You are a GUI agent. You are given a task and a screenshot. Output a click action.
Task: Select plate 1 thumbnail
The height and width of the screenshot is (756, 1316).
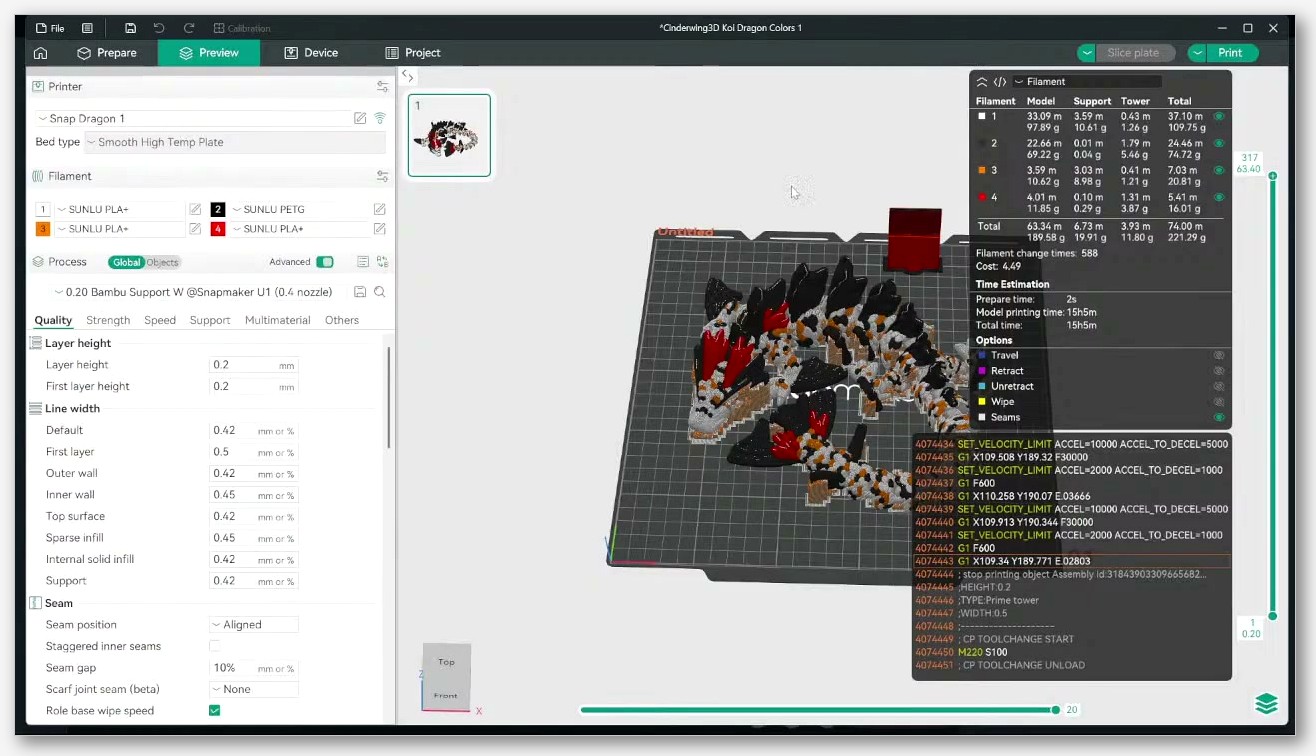coord(449,135)
